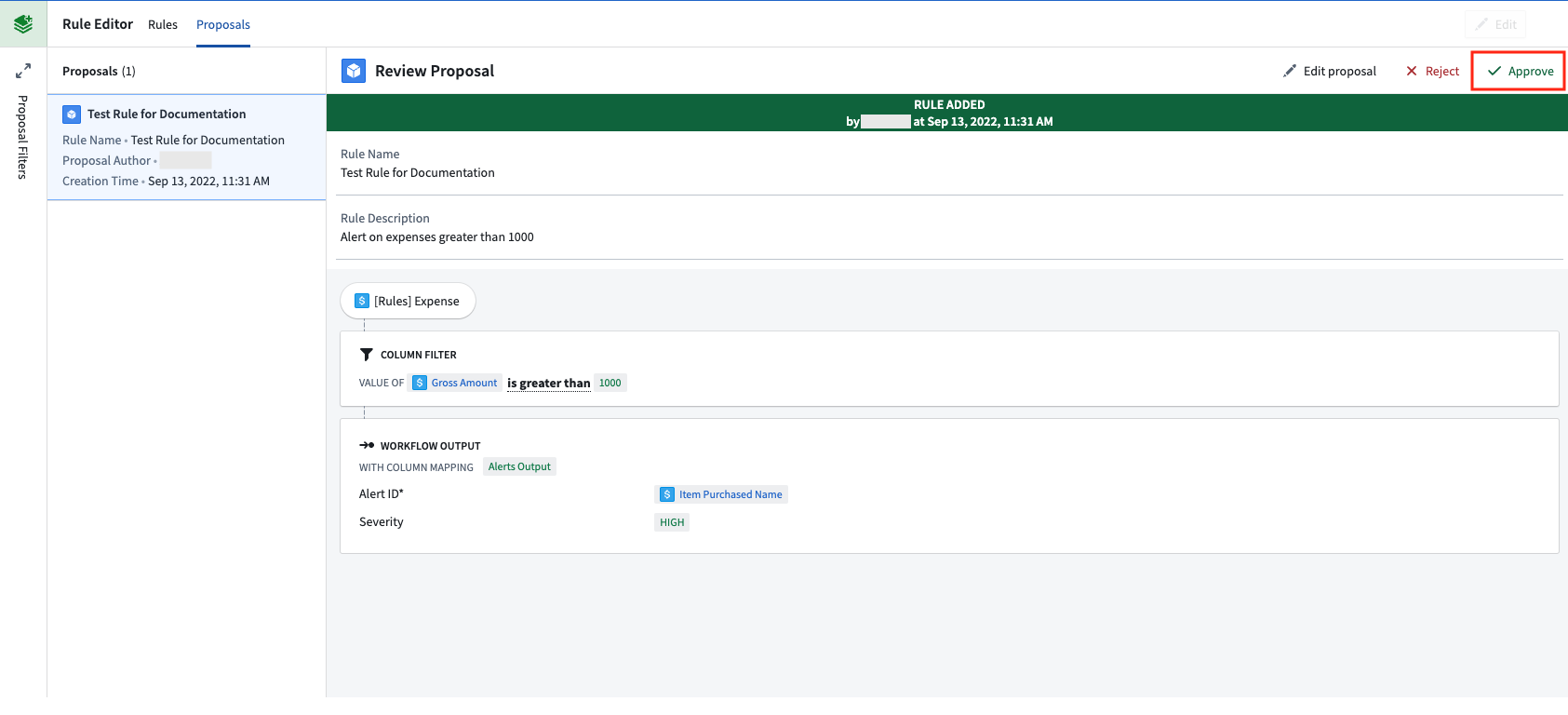The width and height of the screenshot is (1568, 715).
Task: Select the Test Rule for Documentation proposal card
Action: tap(186, 147)
